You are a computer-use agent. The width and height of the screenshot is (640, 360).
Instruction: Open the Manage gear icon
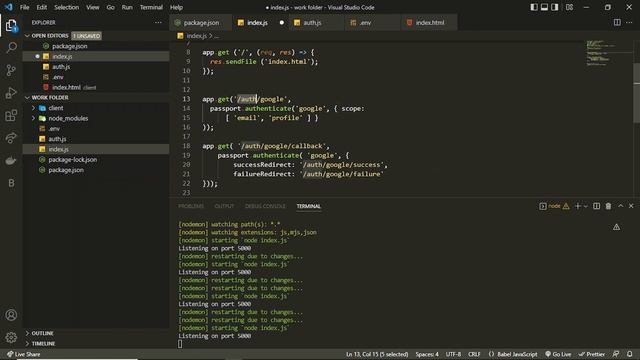11,337
